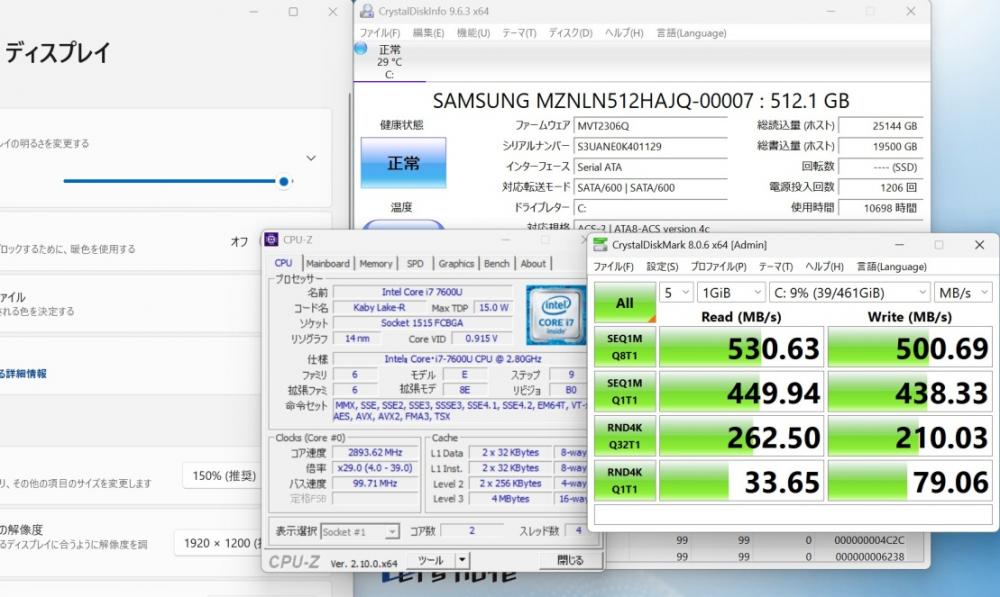The image size is (1000, 597).
Task: Click the power-on hours value 10698 時間
Action: click(880, 207)
